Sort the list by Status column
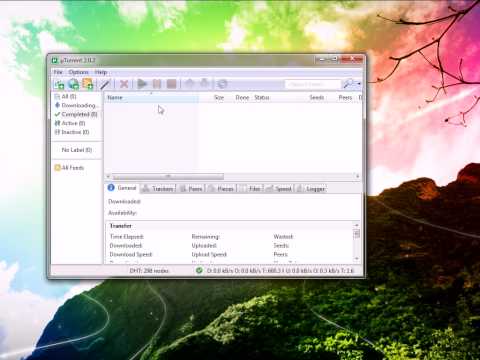This screenshot has height=360, width=480. (x=262, y=98)
